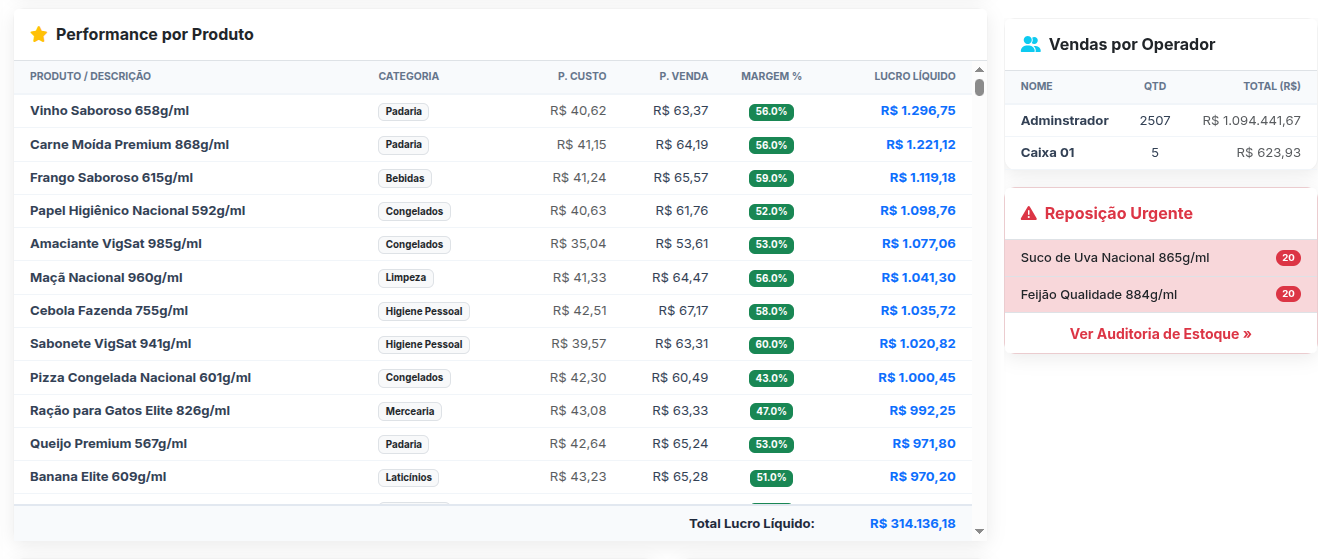Click the net profit value R$ 1.119,18
Viewport: 1336px width, 559px height.
[923, 177]
